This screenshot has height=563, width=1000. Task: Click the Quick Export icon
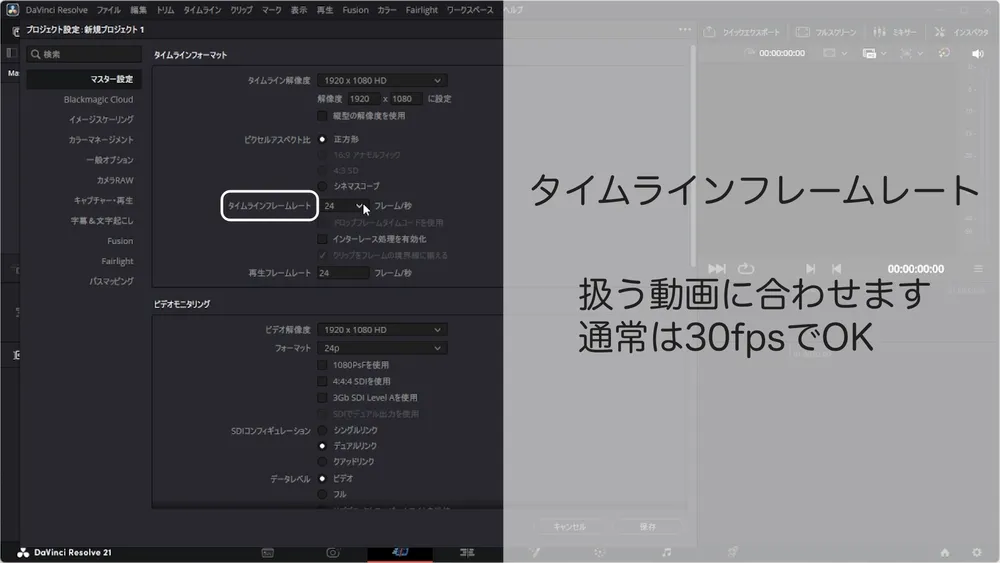(x=709, y=32)
